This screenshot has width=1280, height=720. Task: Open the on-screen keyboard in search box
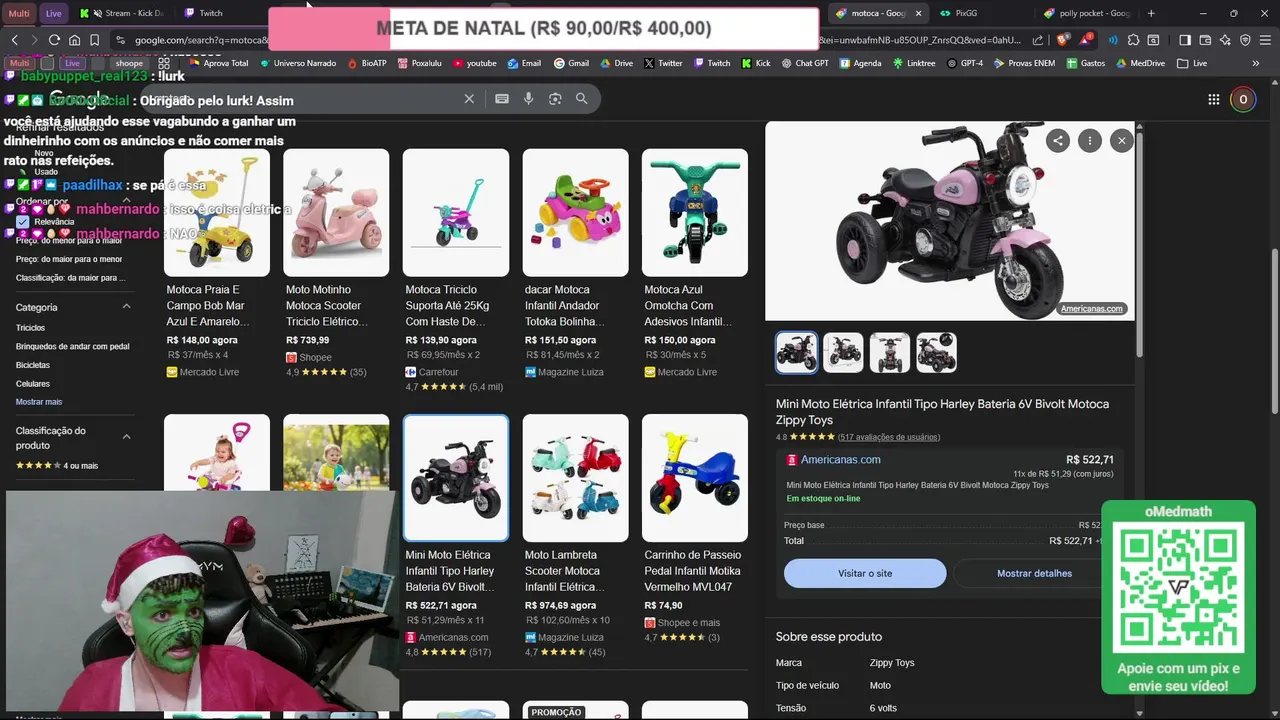pyautogui.click(x=502, y=99)
